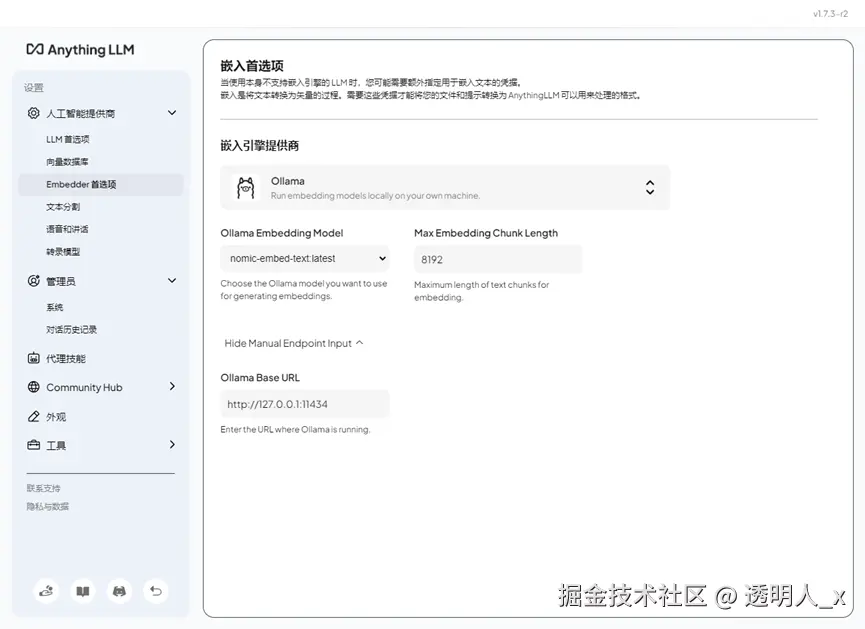The height and width of the screenshot is (629, 865).
Task: Click the AnythingLLM logo
Action: point(80,50)
